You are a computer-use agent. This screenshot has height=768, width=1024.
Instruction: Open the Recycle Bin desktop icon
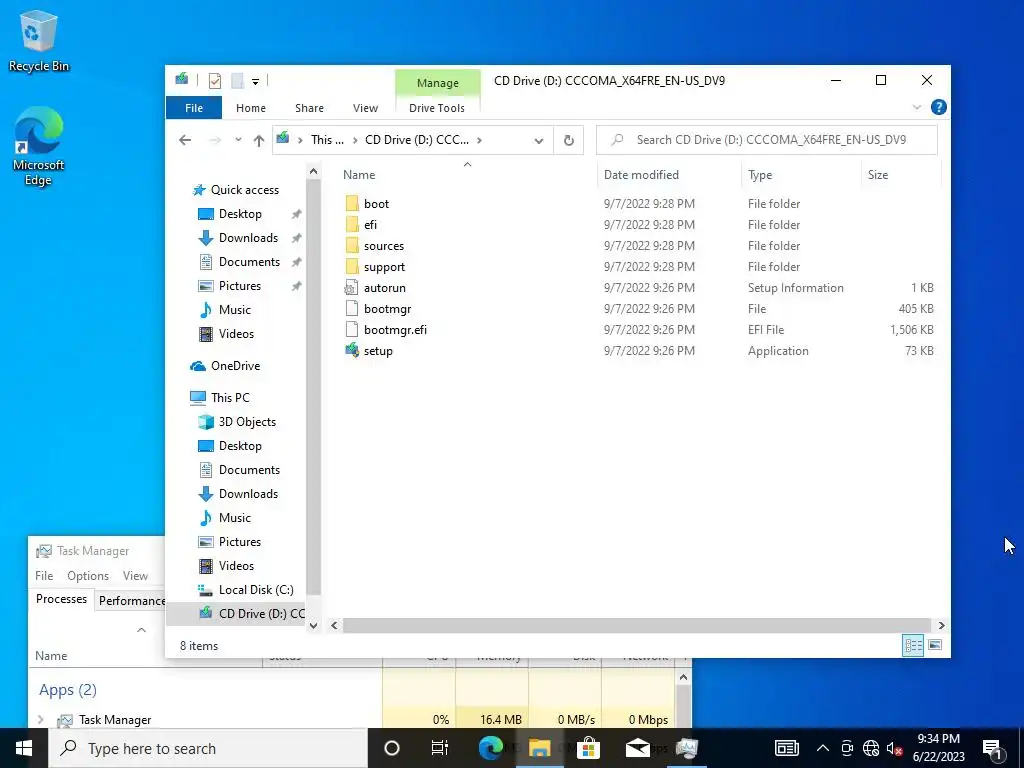(x=38, y=40)
